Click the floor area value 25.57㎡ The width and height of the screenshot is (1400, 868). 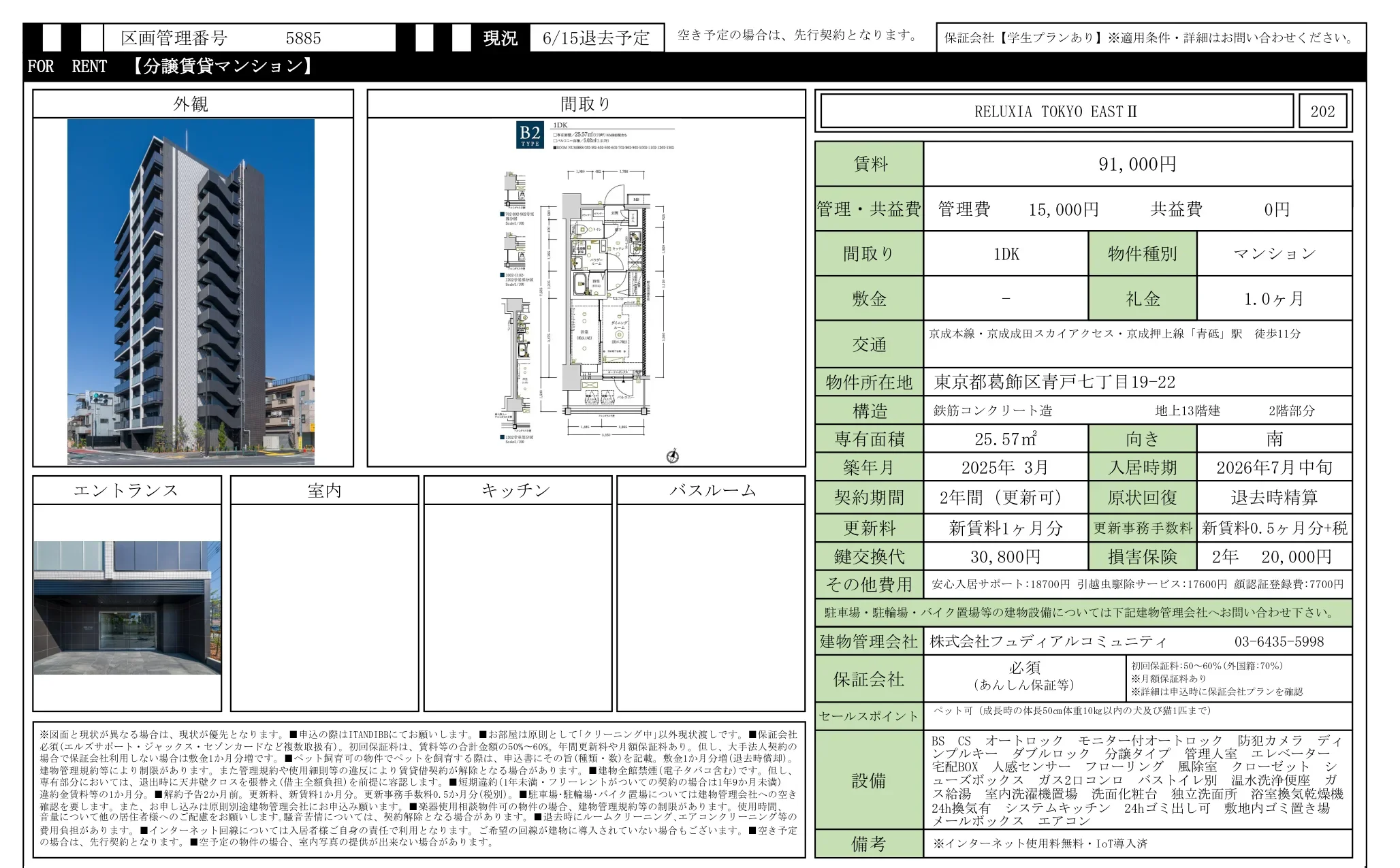[x=1006, y=439]
